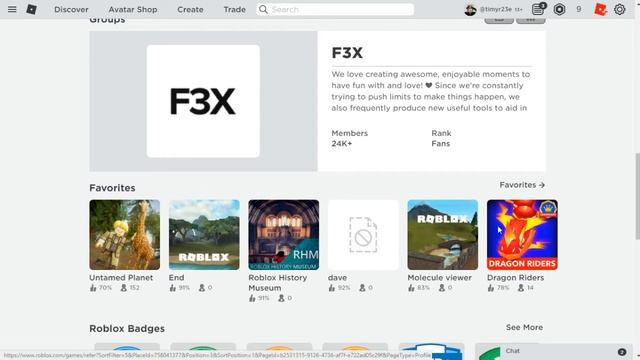Open the hamburger navigation menu
The height and width of the screenshot is (360, 640).
[12, 9]
